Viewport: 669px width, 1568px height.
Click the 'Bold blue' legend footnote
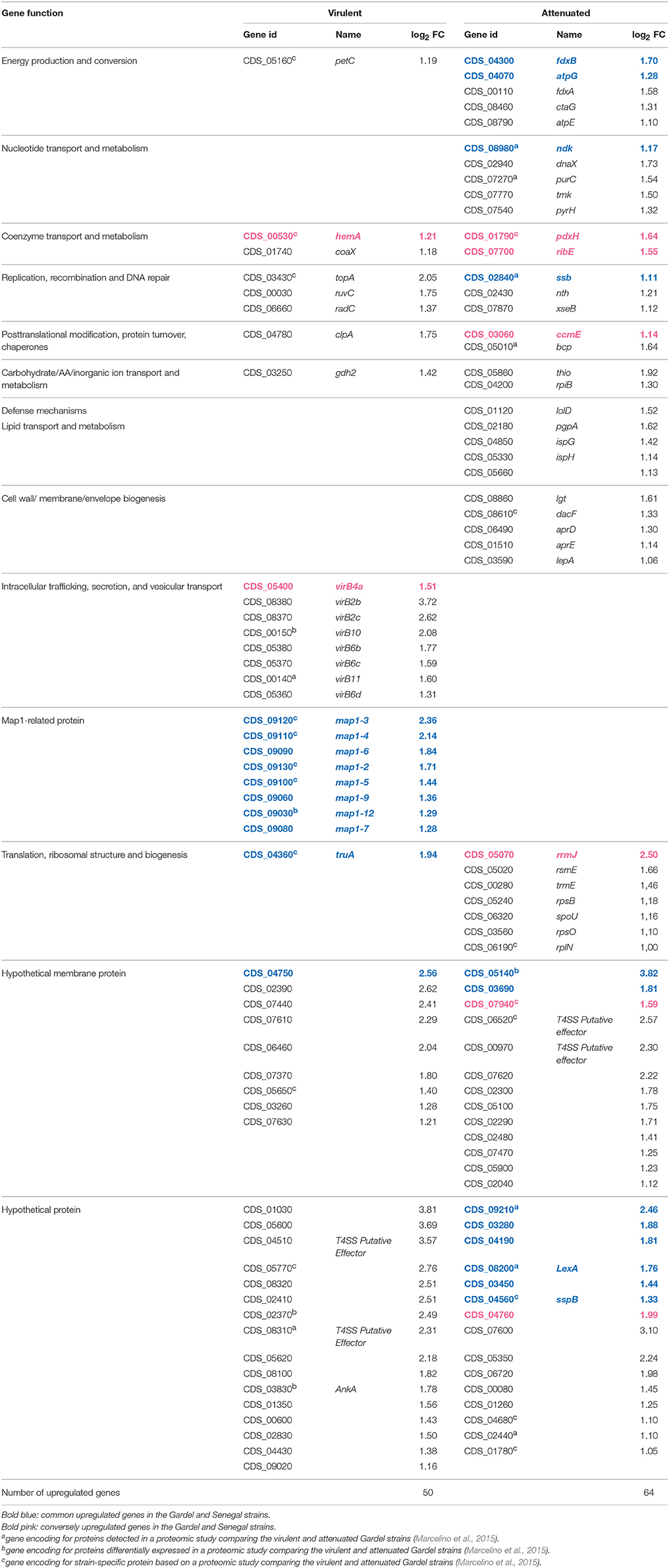[x=136, y=1515]
